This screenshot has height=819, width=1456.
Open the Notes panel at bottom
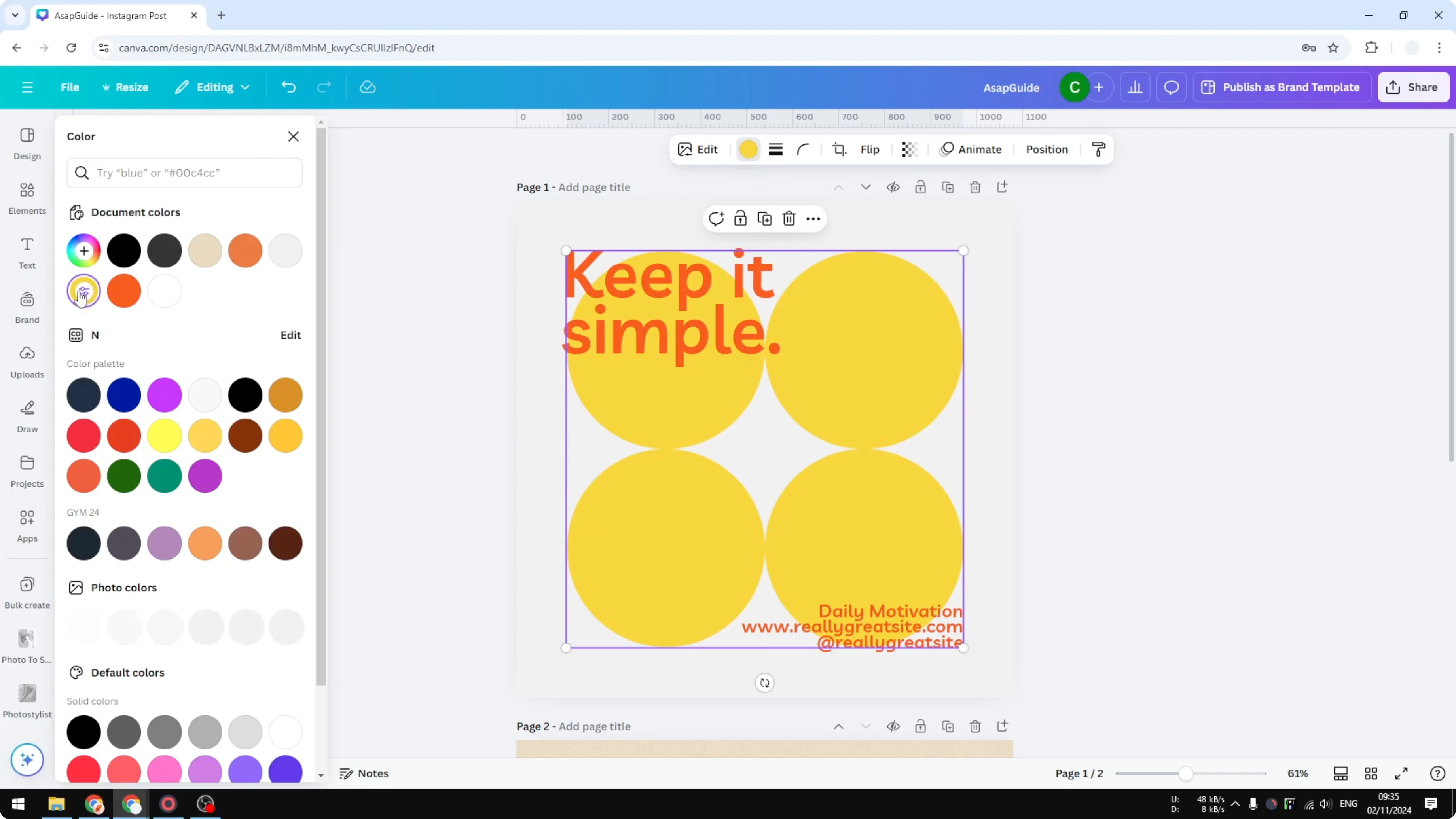pos(364,773)
